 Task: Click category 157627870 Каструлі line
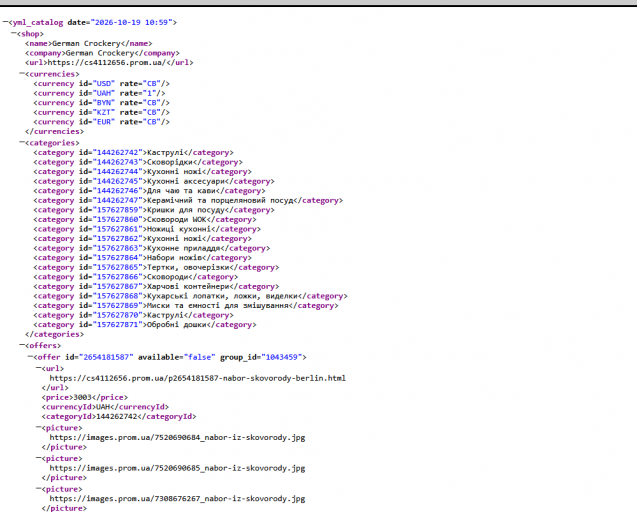click(134, 315)
